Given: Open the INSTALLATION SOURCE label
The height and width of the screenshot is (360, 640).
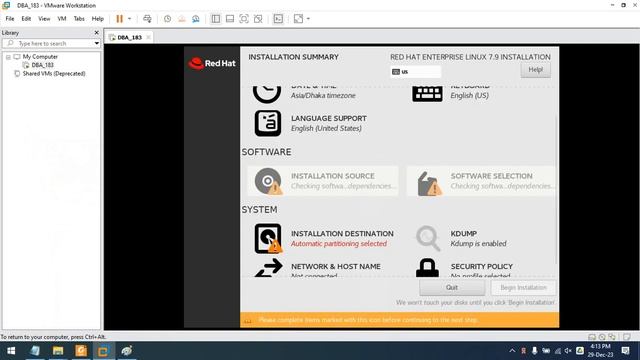Looking at the screenshot, I should 333,176.
